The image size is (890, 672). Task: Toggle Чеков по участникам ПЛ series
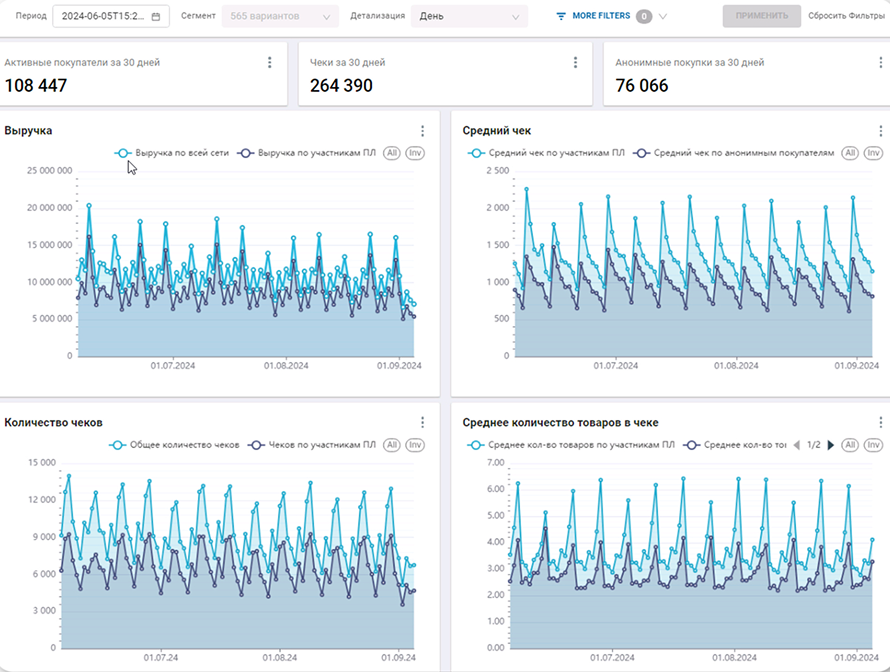(311, 445)
